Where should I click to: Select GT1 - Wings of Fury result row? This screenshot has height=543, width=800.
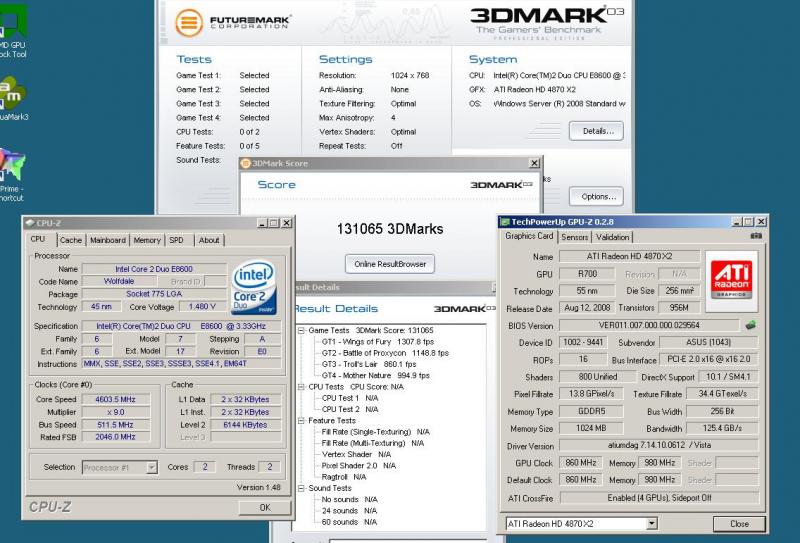pos(378,341)
